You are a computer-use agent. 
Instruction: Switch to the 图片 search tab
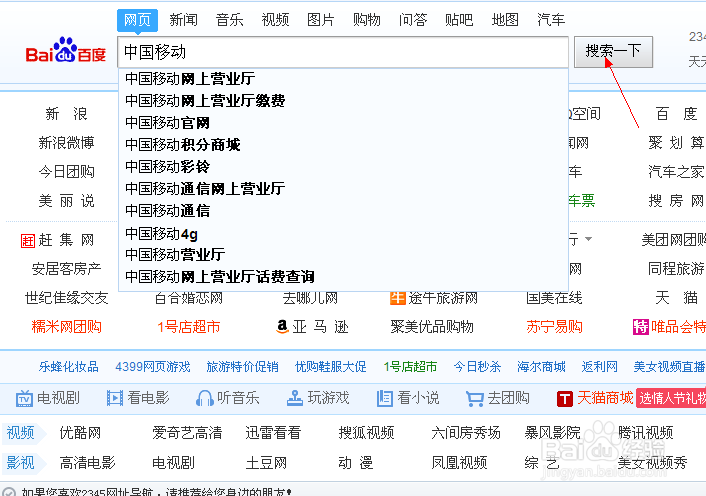321,20
